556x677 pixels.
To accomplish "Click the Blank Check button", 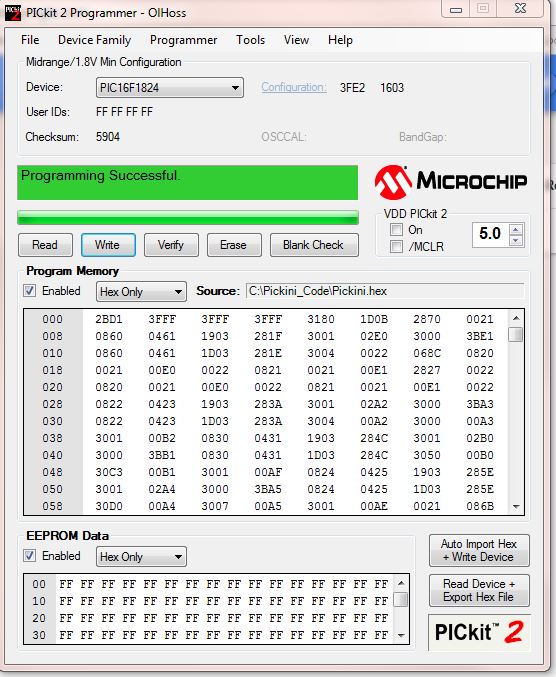I will (314, 245).
